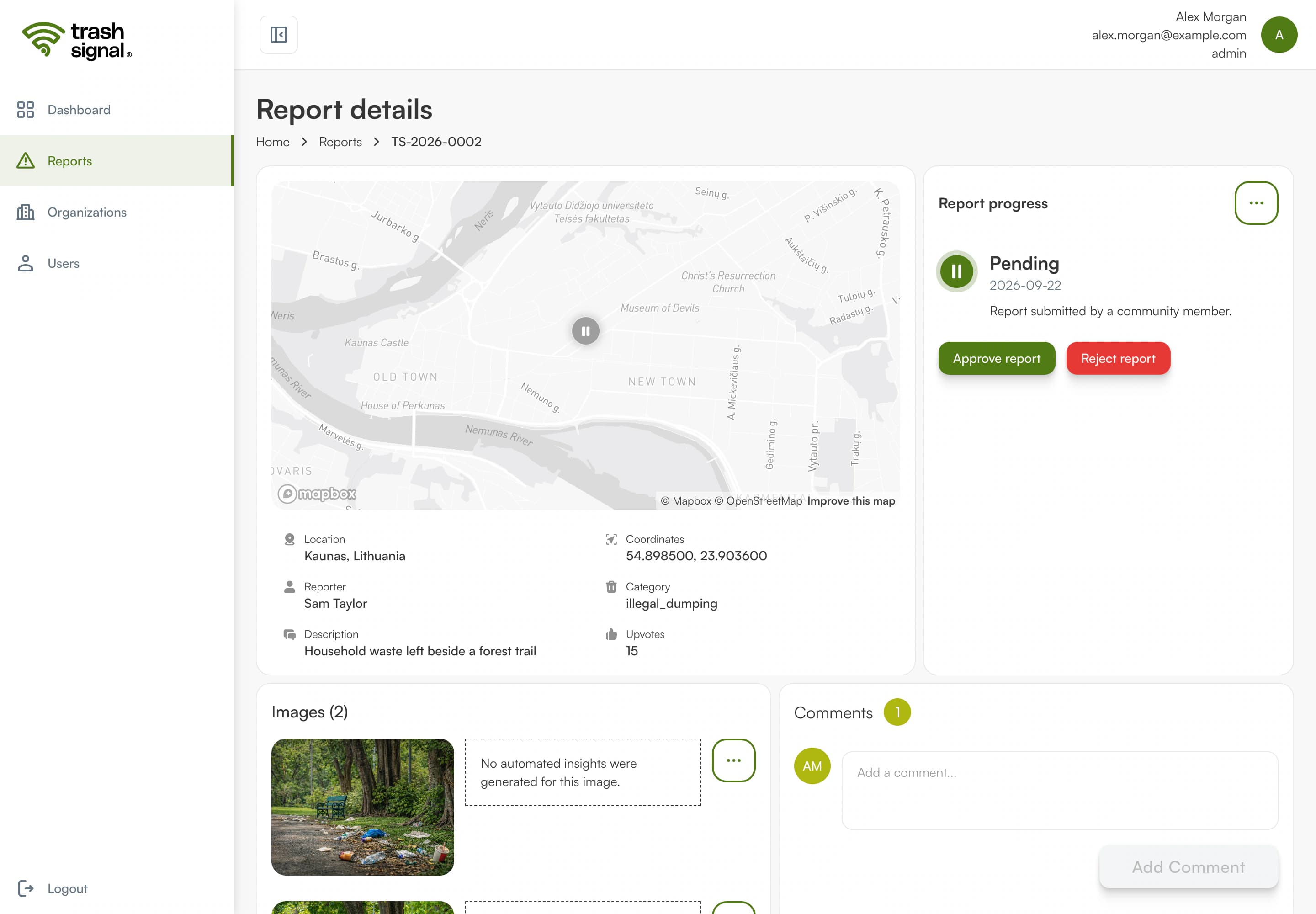Click the Improve this map link

point(851,501)
